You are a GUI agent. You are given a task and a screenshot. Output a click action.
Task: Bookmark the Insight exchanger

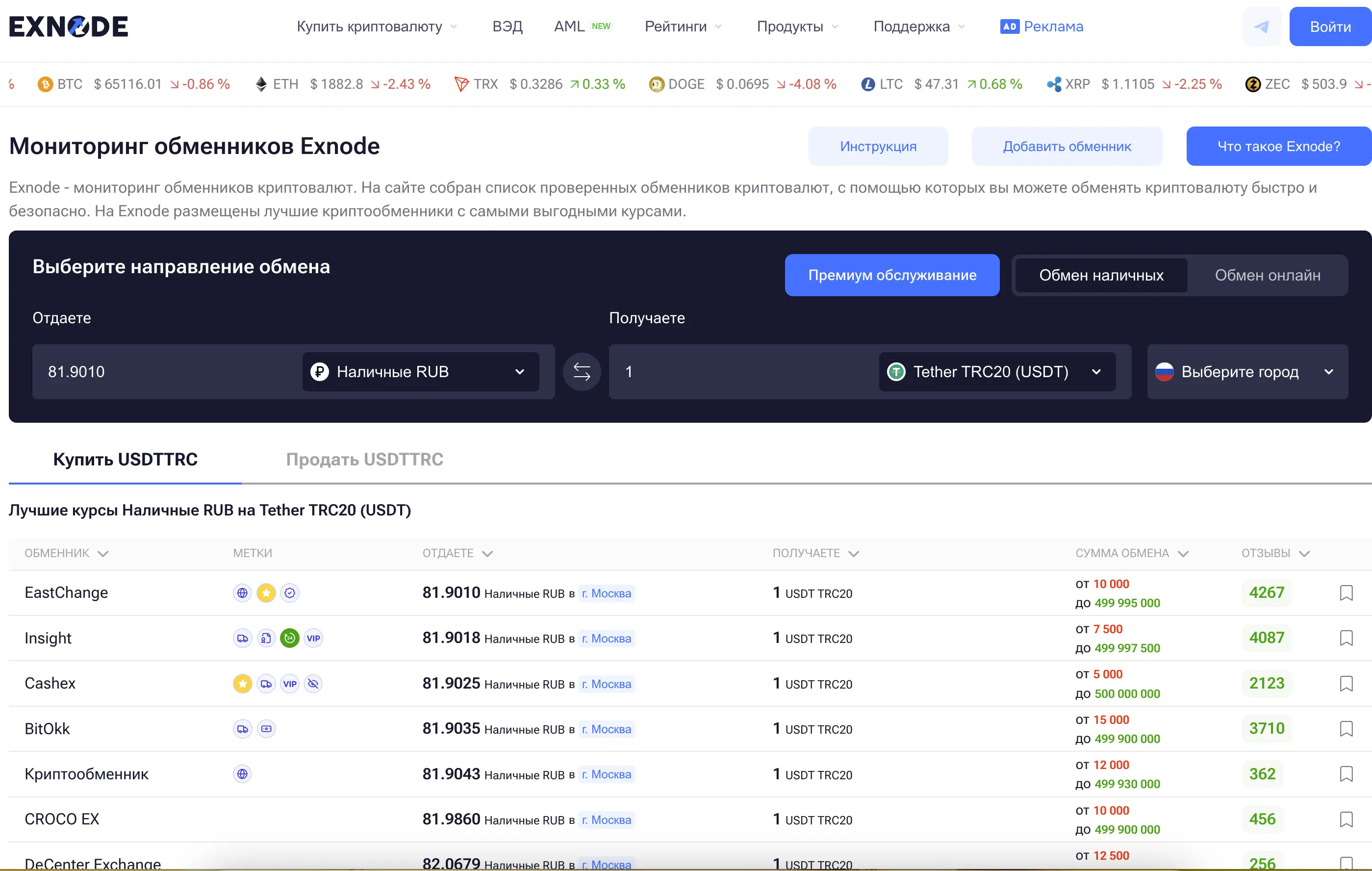point(1346,638)
